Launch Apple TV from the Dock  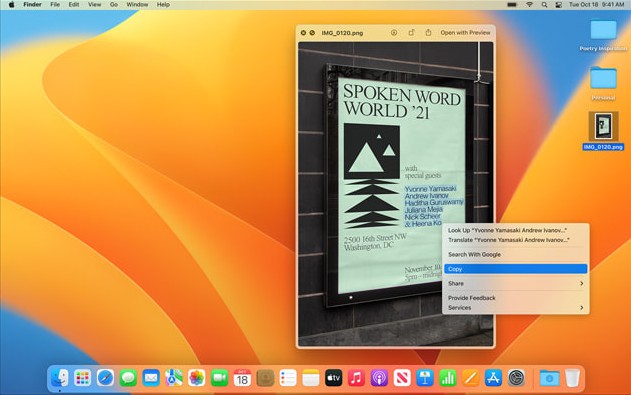point(334,378)
